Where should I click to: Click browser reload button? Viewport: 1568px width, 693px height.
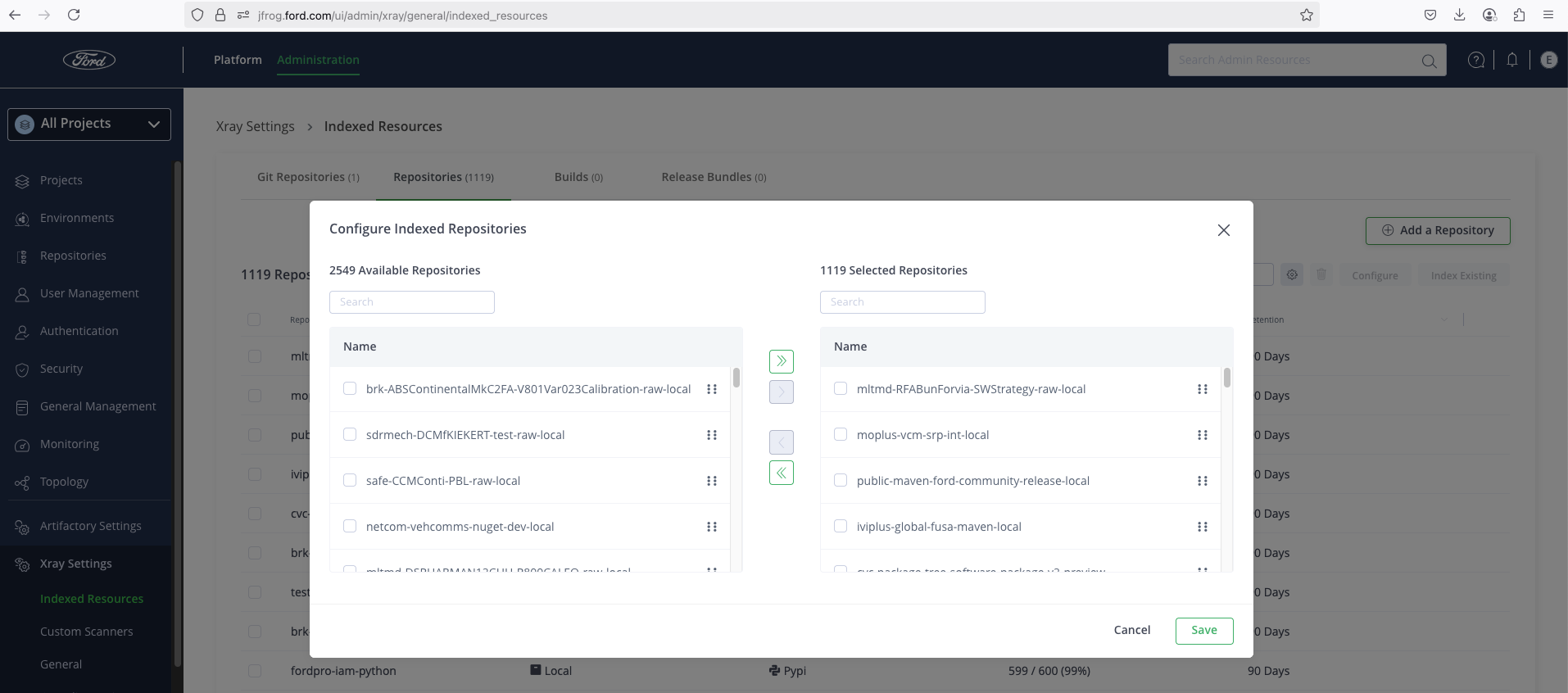(x=74, y=15)
